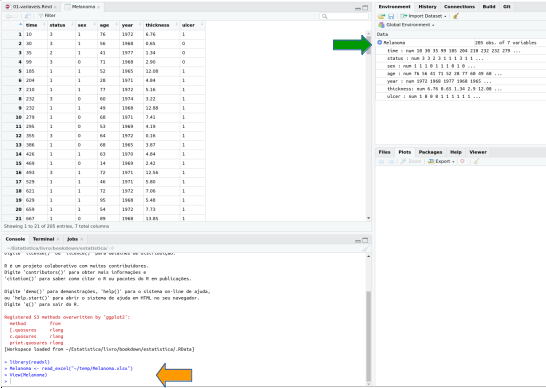This screenshot has width=546, height=388.
Task: Open the Build tab
Action: 489,7
